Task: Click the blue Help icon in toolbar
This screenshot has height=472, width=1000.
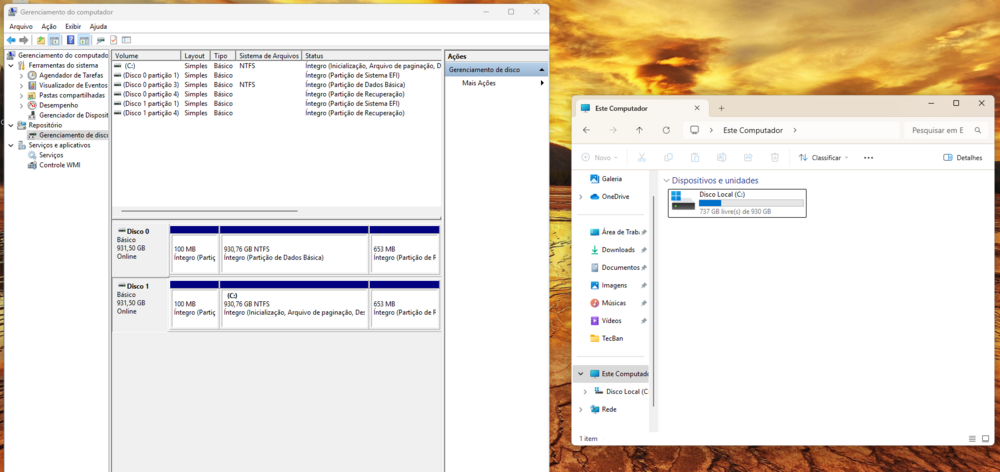Action: click(x=71, y=40)
